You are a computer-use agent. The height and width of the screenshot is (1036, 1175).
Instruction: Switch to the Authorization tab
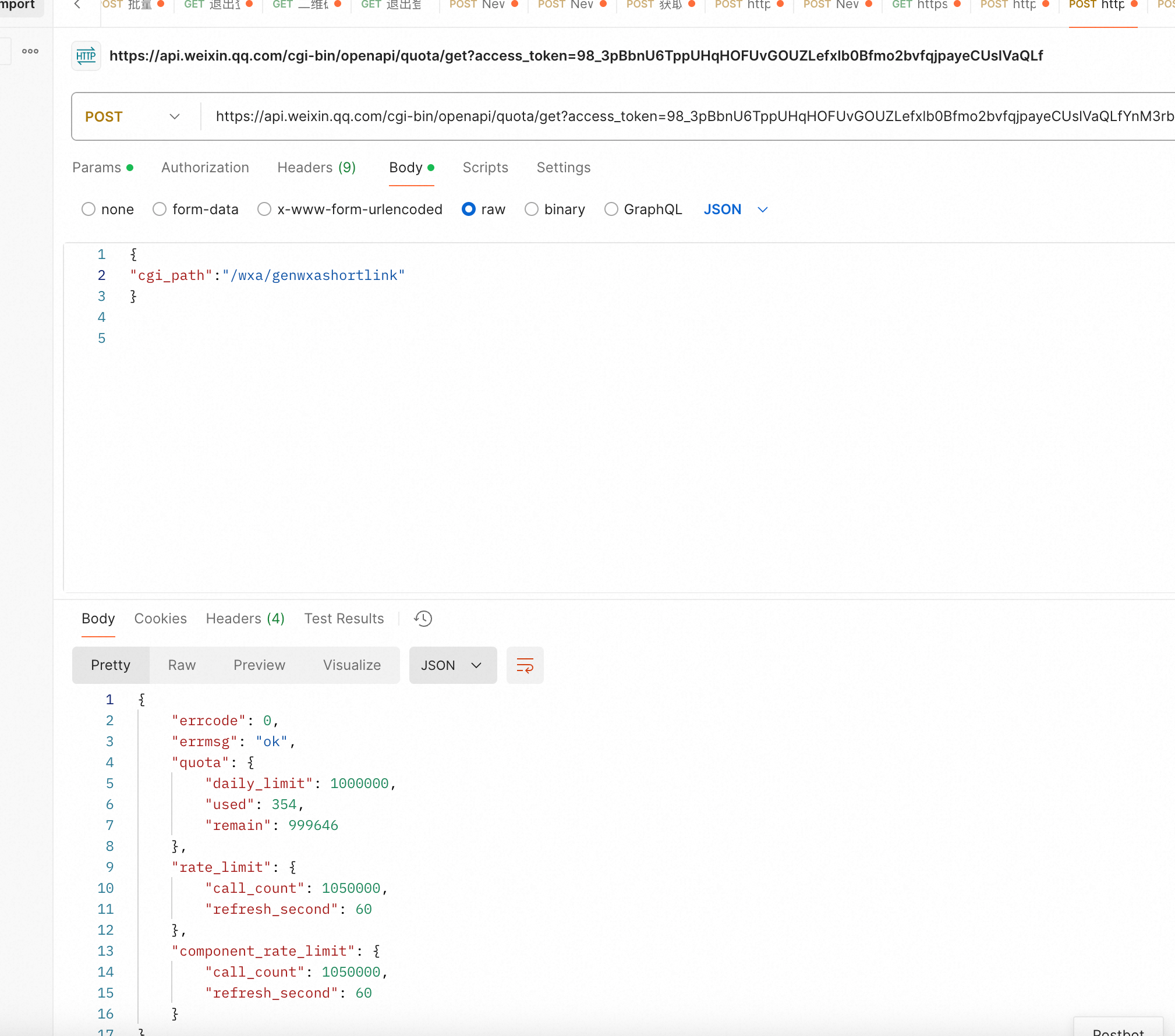(x=205, y=168)
